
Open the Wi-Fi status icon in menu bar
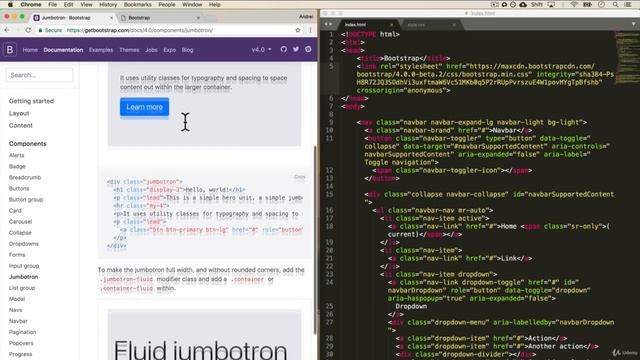[x=574, y=4]
